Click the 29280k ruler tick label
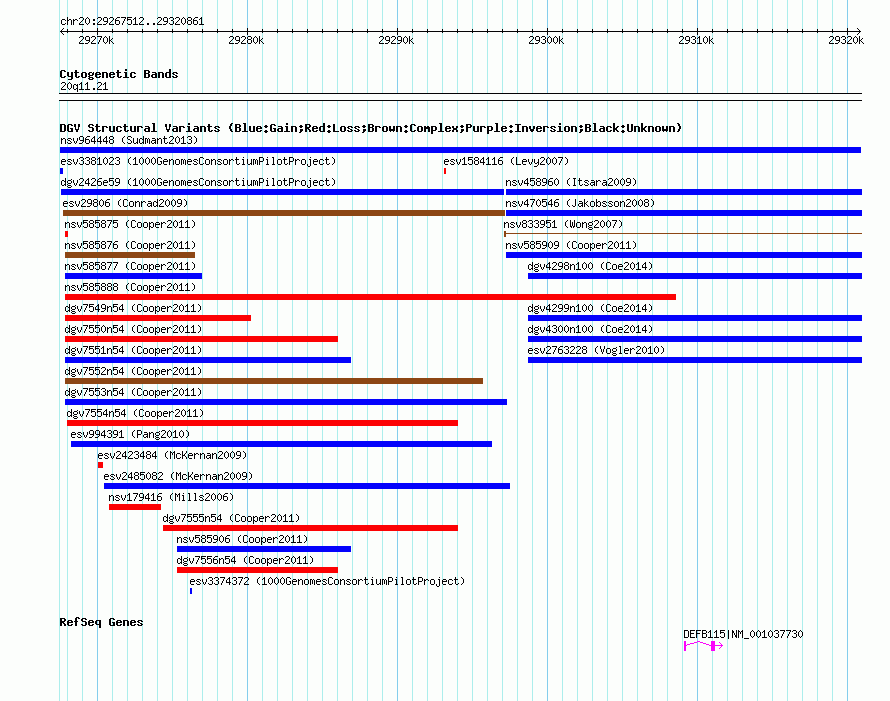 click(246, 40)
